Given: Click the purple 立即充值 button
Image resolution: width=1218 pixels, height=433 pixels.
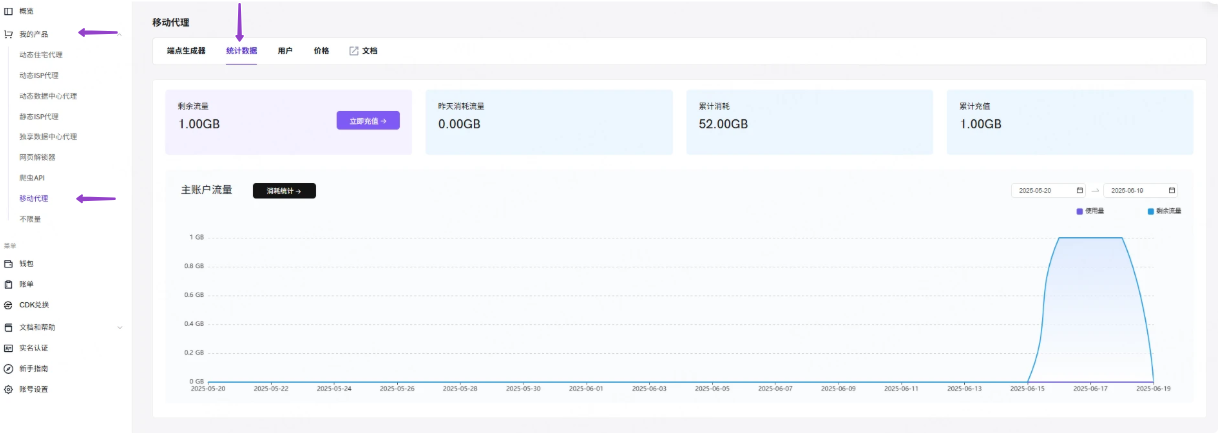Looking at the screenshot, I should [x=368, y=121].
